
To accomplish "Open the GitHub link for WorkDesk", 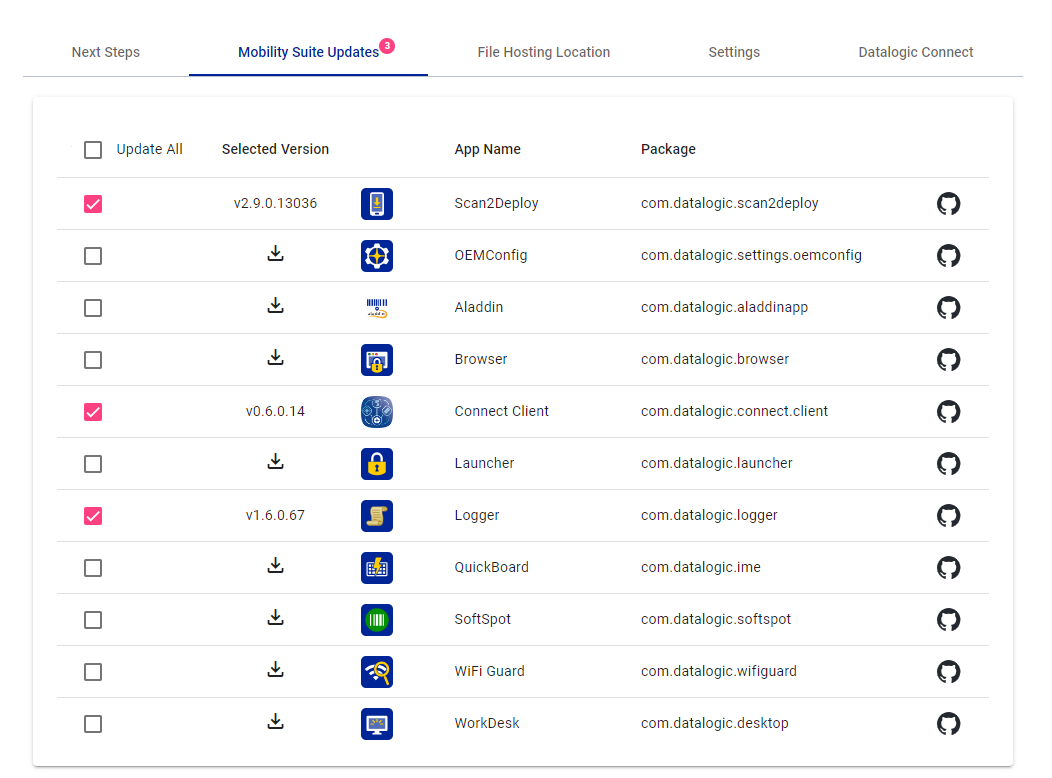I will (x=948, y=723).
